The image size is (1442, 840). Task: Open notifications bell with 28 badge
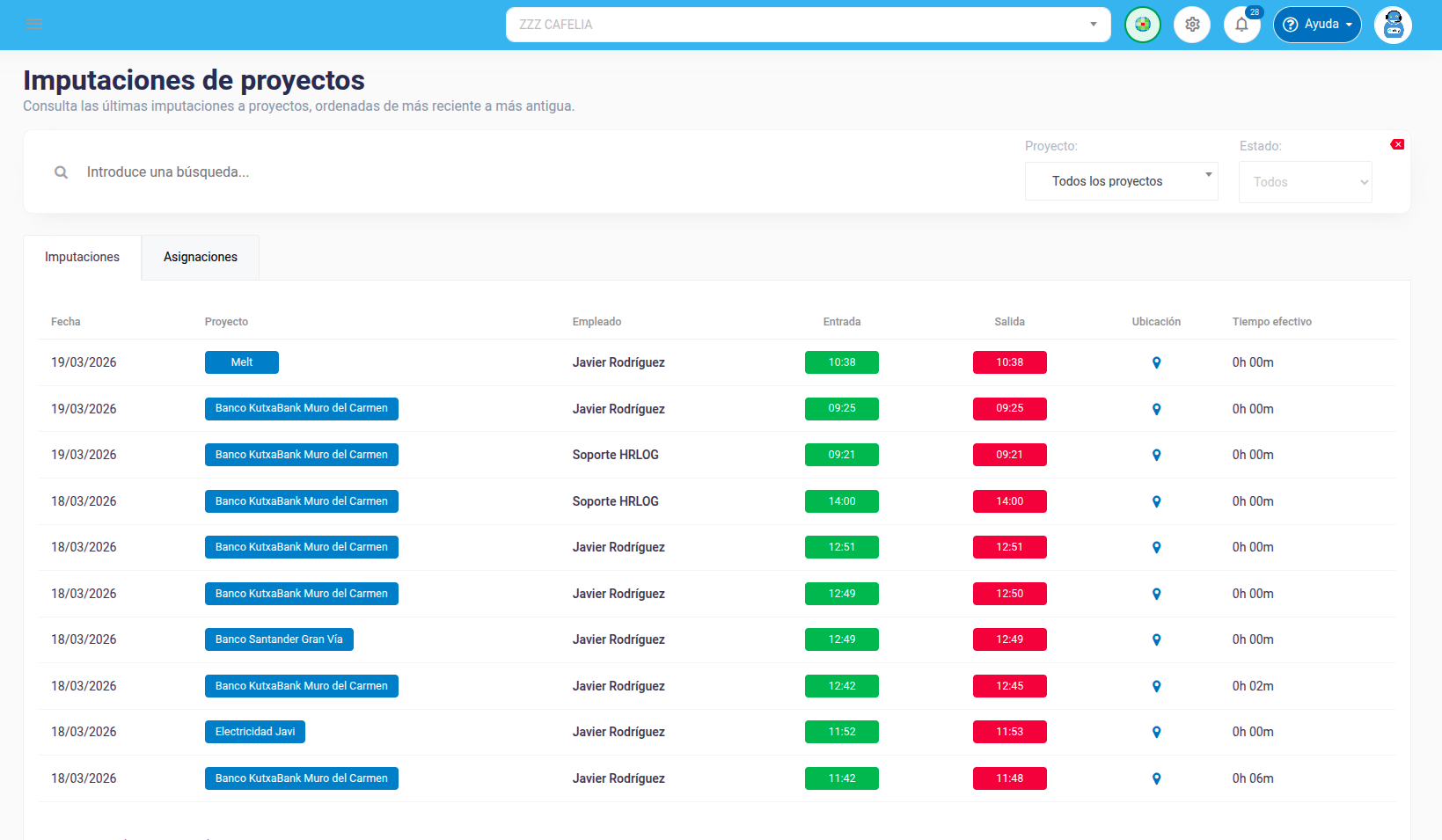[1241, 25]
